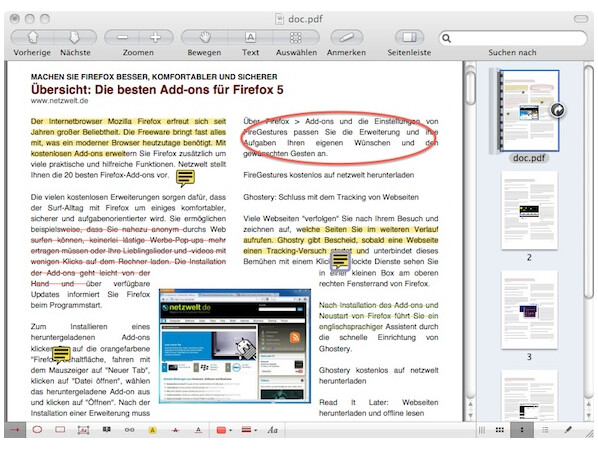This screenshot has height=449, width=598.
Task: Select the link chain tool
Action: [x=129, y=430]
